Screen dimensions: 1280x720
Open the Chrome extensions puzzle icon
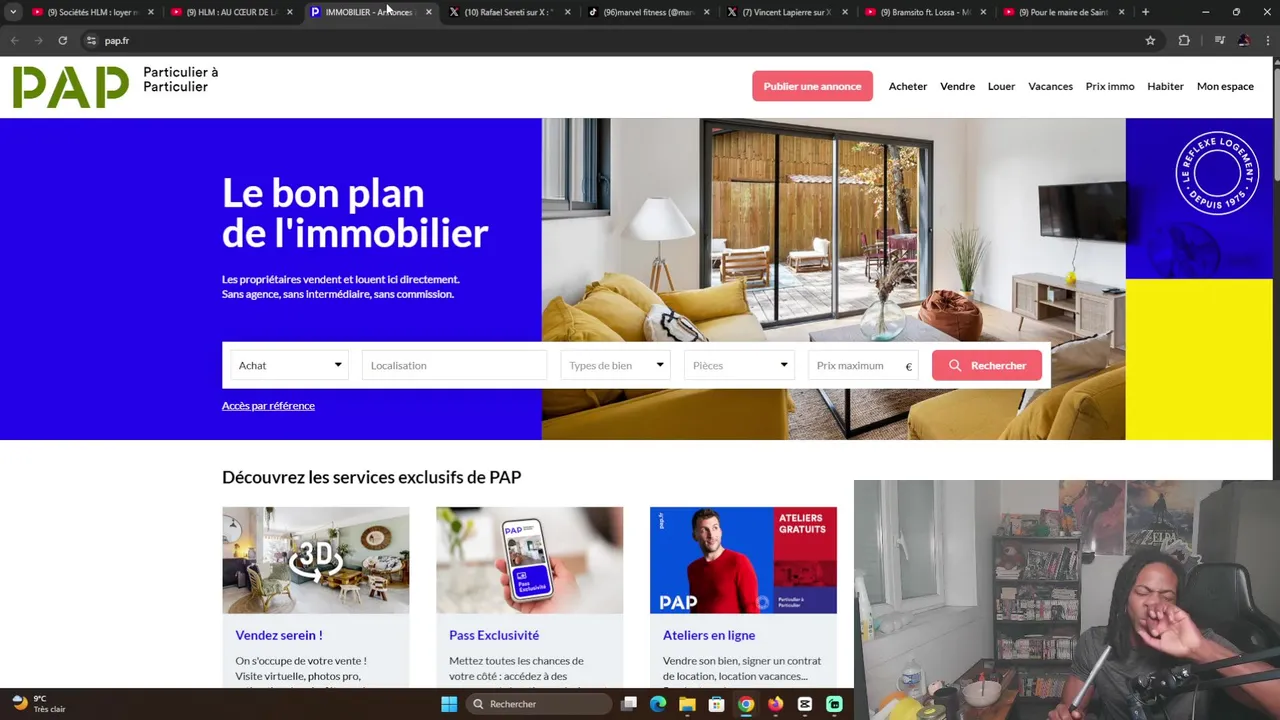(1184, 40)
